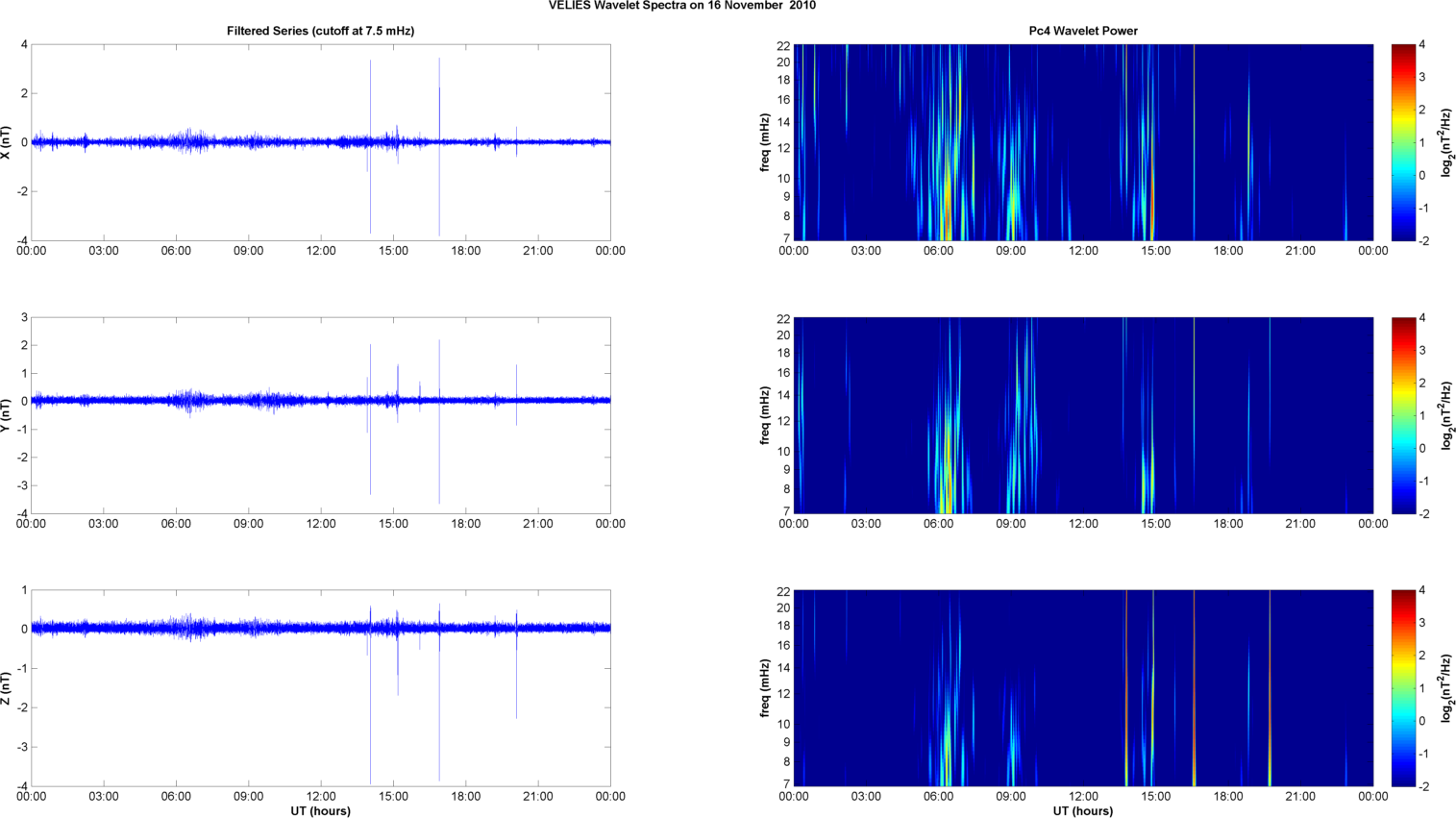Click log2(nT²/Hz) label beside top colorbar

pos(1445,142)
